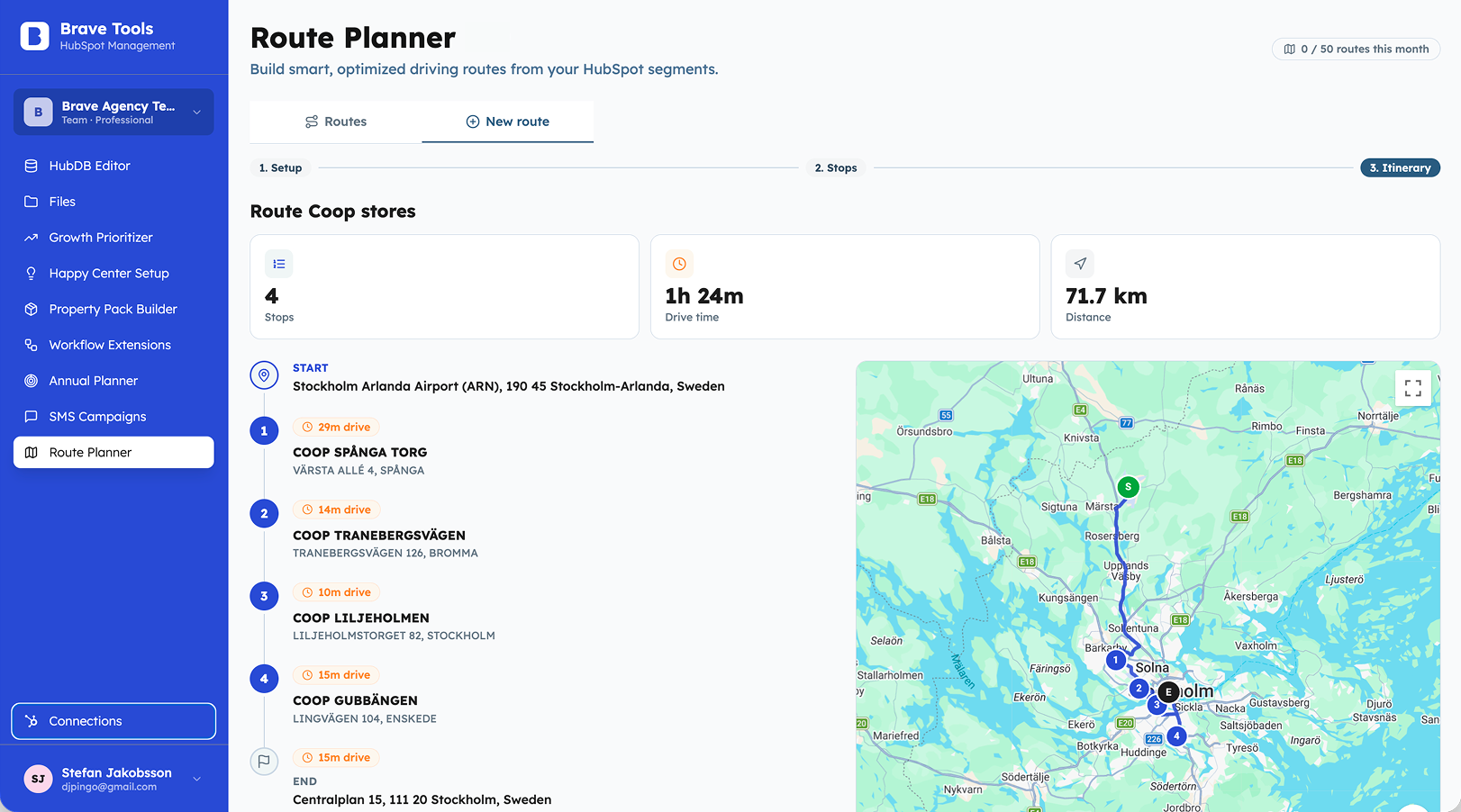
Task: Click the END flag icon in itinerary
Action: [x=264, y=761]
